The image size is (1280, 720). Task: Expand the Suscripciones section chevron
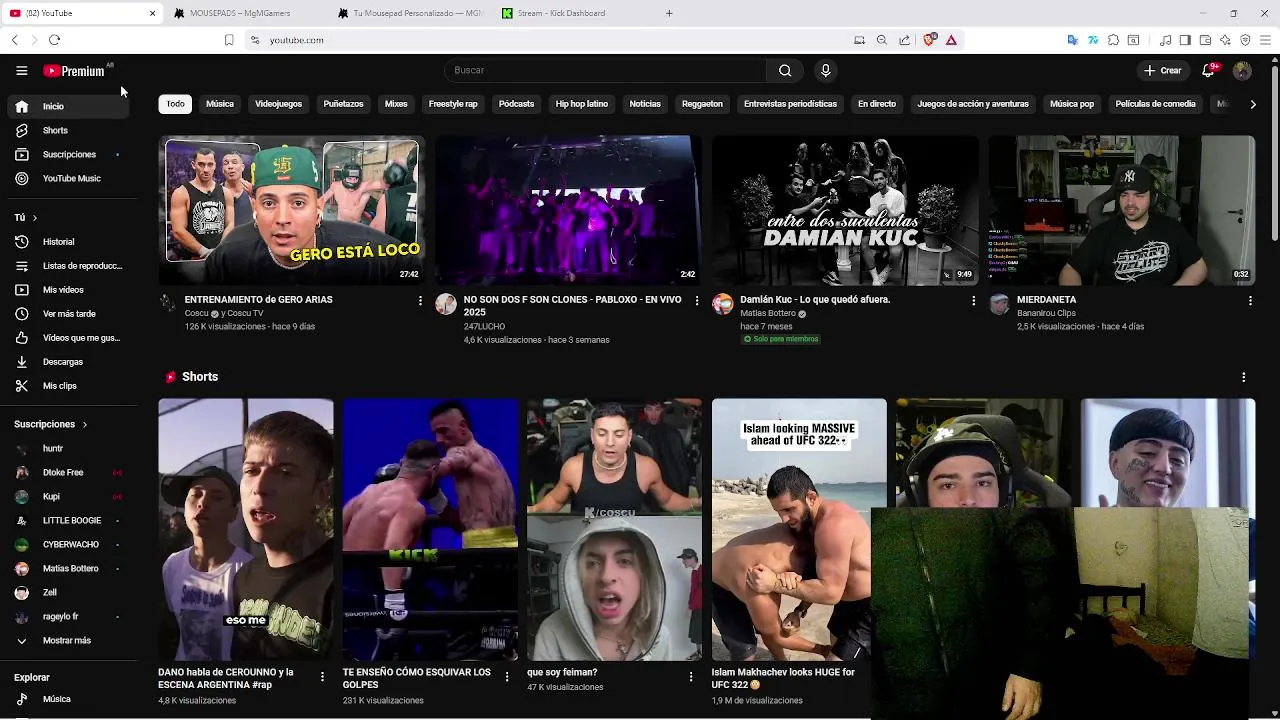point(84,425)
